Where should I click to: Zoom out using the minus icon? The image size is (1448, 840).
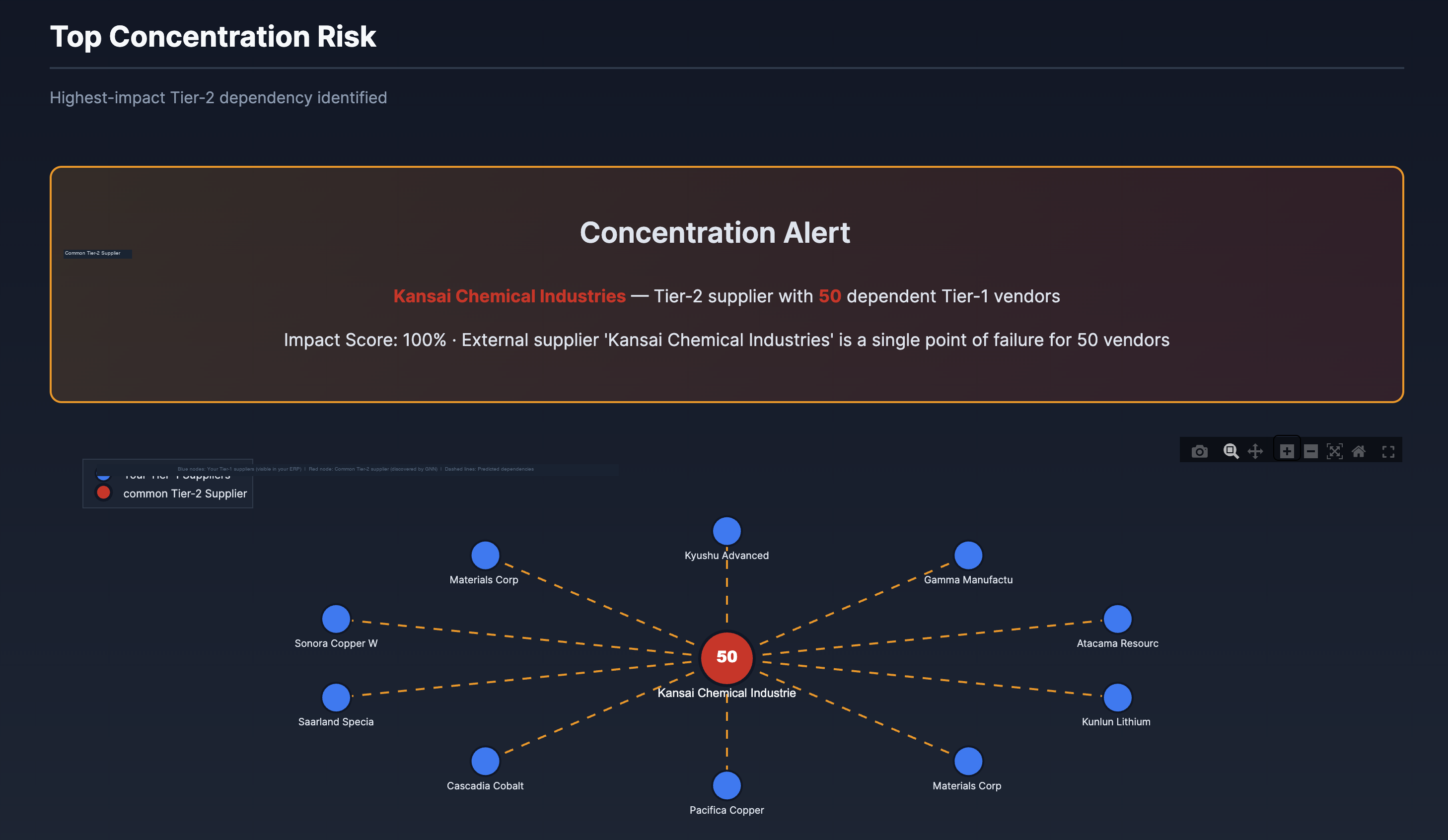(x=1310, y=452)
